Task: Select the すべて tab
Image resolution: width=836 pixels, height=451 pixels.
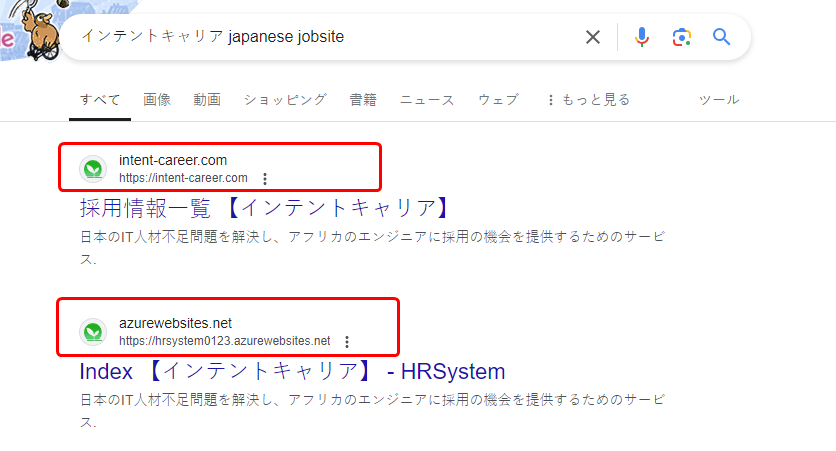Action: pyautogui.click(x=100, y=100)
